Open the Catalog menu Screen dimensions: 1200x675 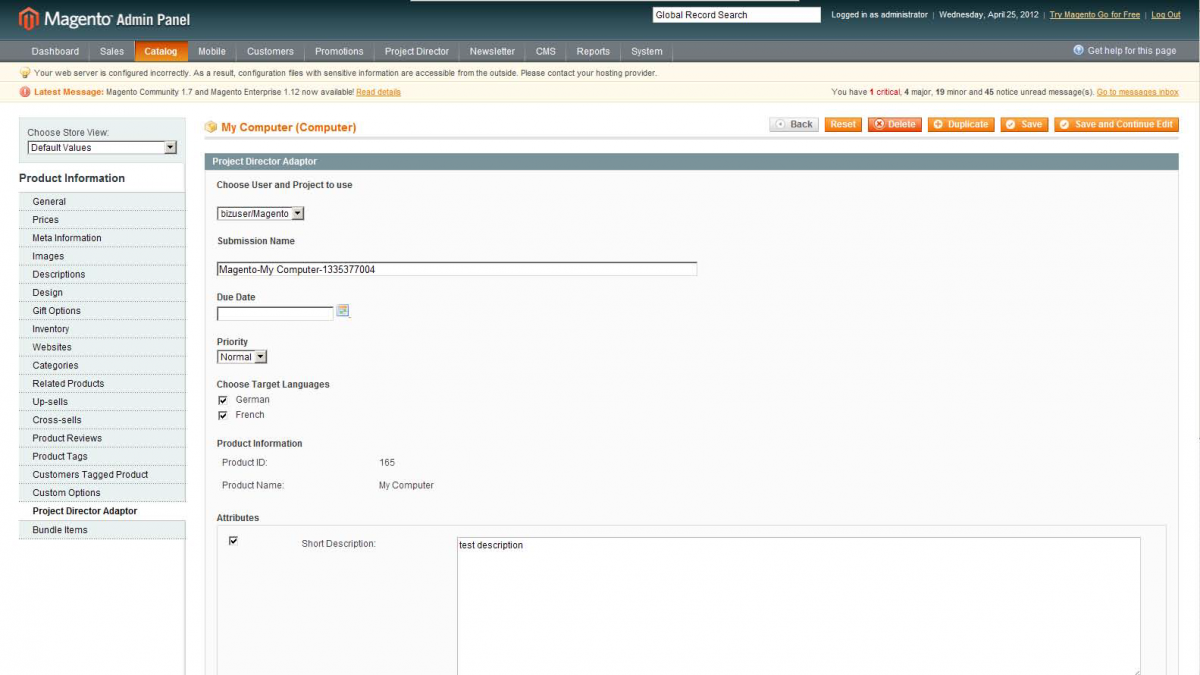click(160, 51)
